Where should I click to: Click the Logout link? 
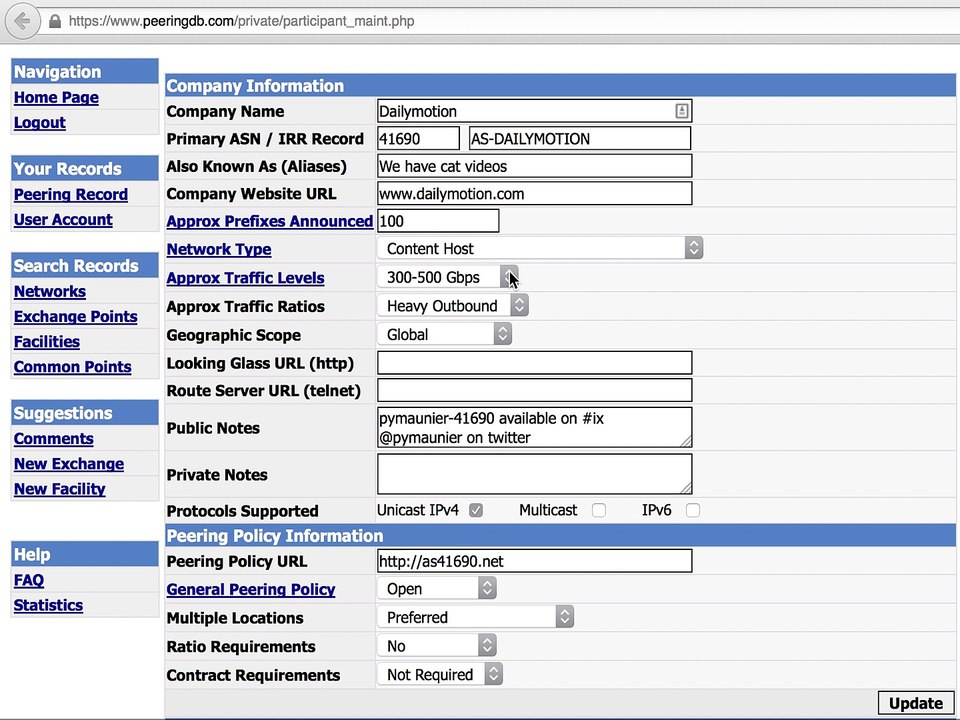(x=40, y=122)
